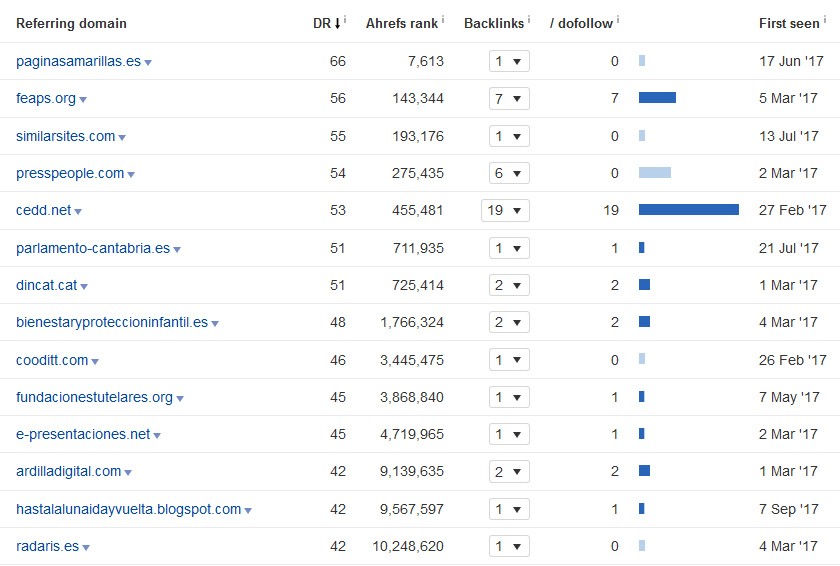Sort by the Referring domain column header
The width and height of the screenshot is (840, 566).
[x=71, y=24]
